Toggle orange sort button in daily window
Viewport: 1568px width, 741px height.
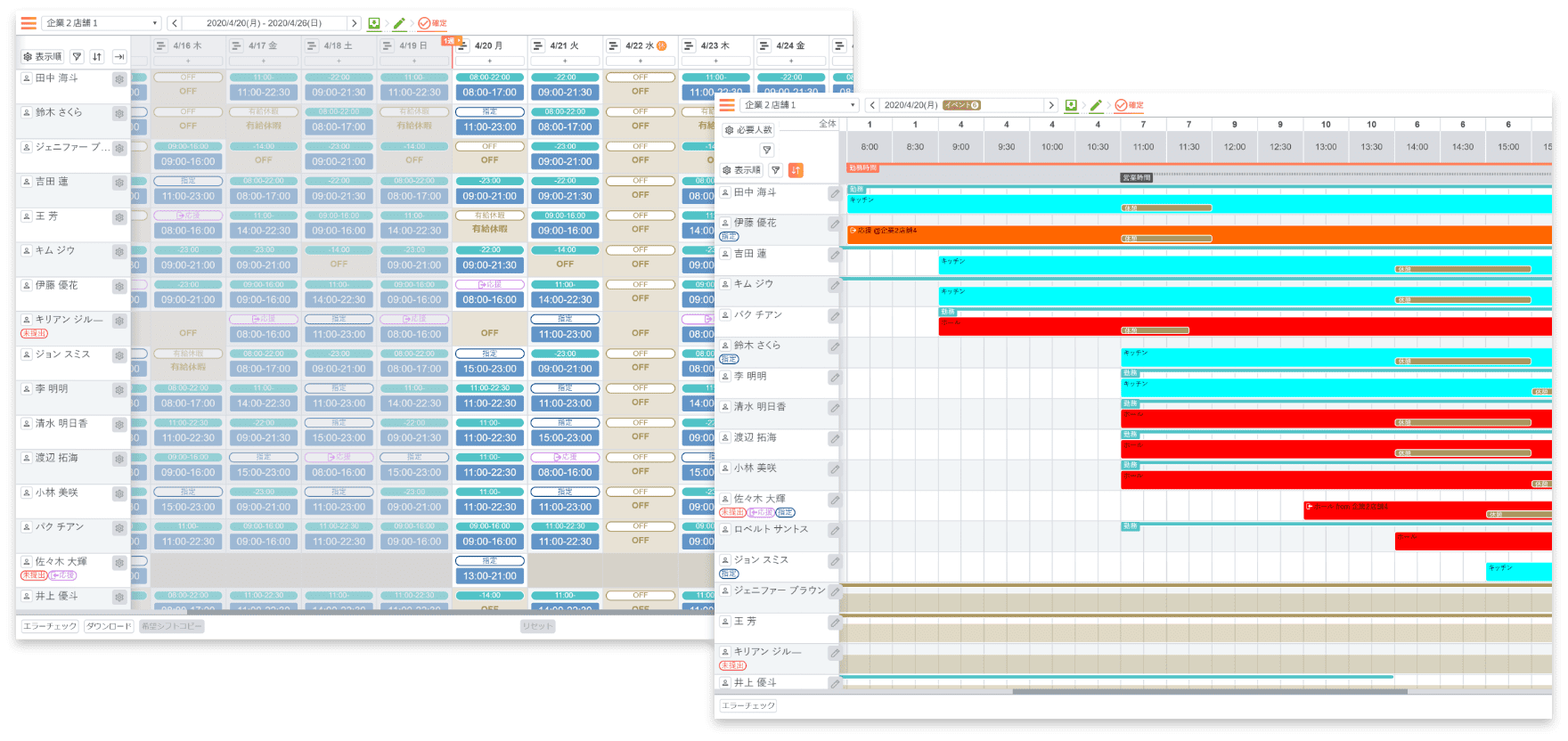coord(796,170)
